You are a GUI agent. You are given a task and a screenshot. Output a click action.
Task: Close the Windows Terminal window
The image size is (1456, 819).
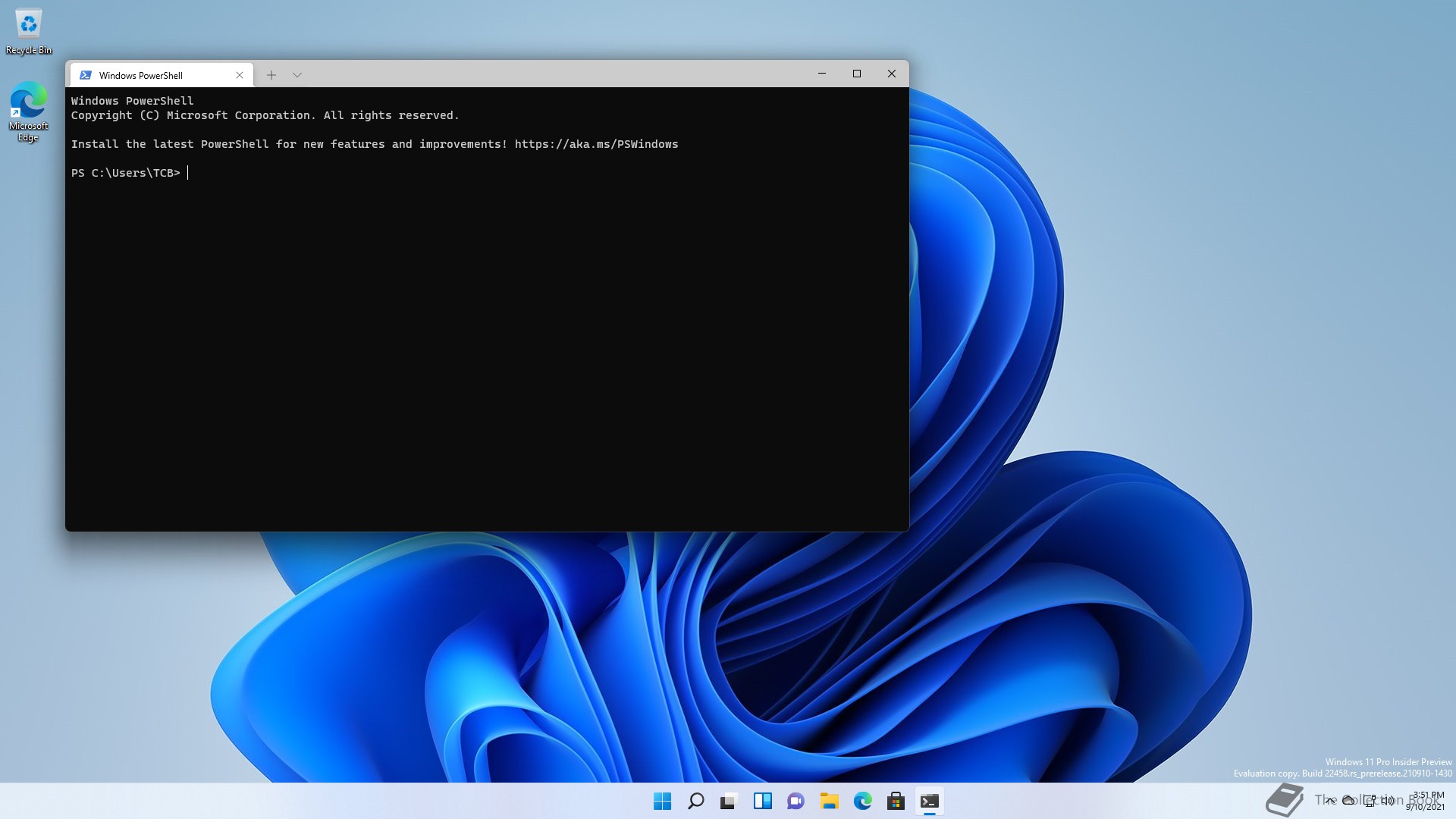point(892,74)
